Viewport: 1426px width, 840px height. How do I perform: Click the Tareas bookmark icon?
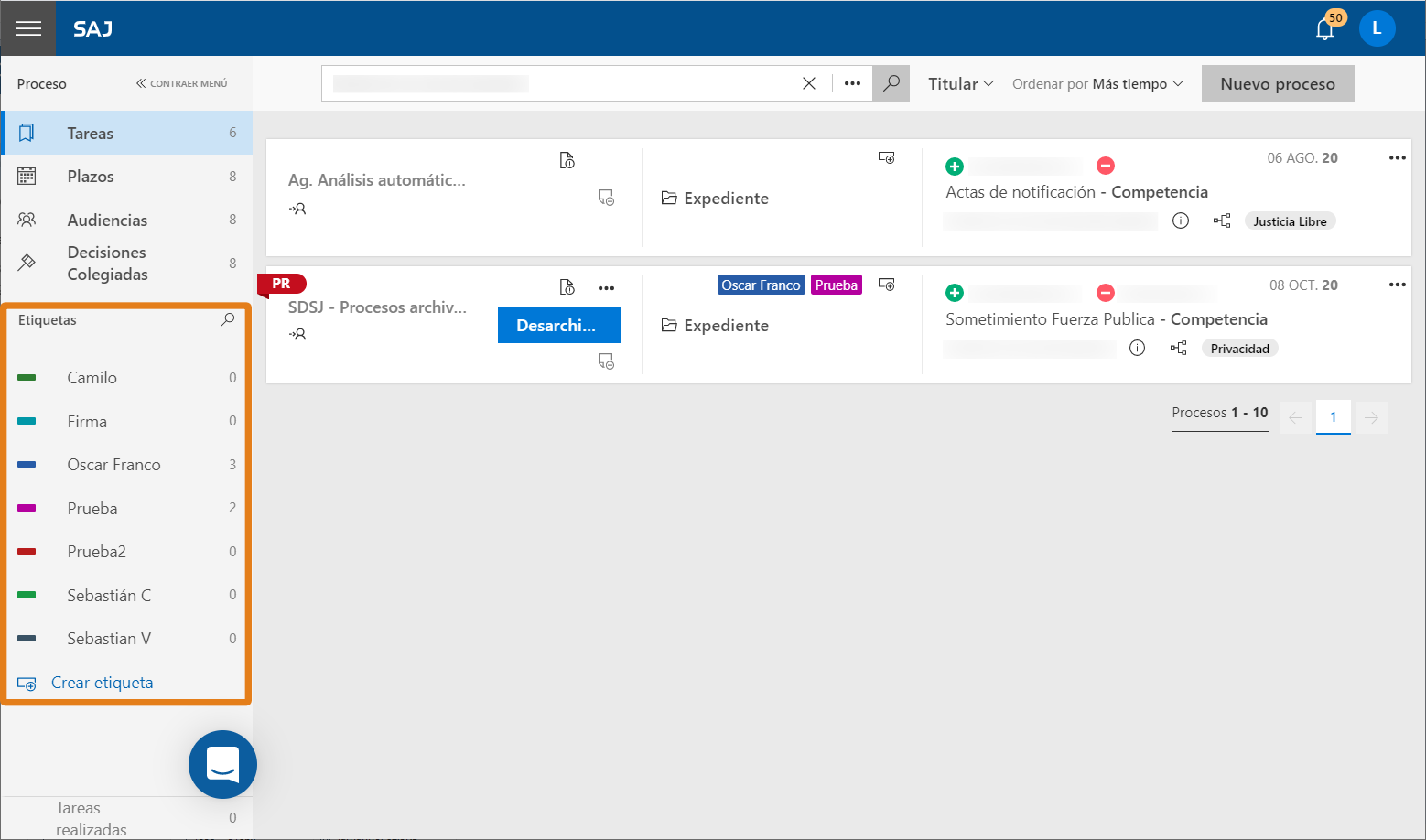[27, 133]
